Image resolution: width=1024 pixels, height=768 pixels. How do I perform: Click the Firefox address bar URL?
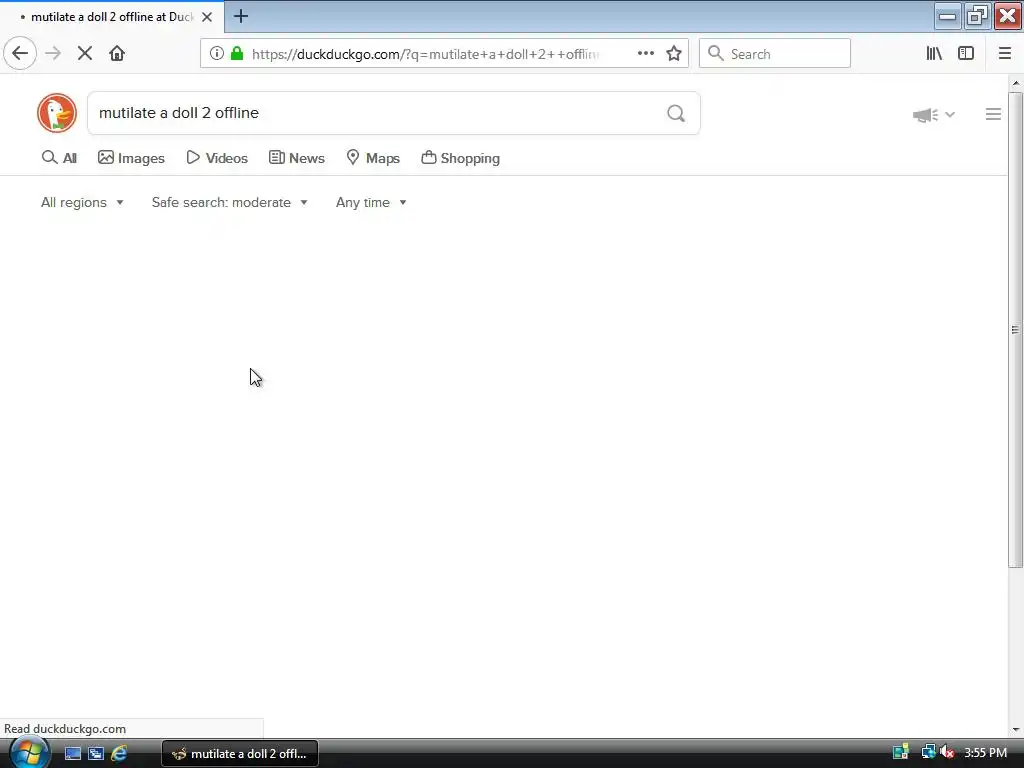coord(426,54)
